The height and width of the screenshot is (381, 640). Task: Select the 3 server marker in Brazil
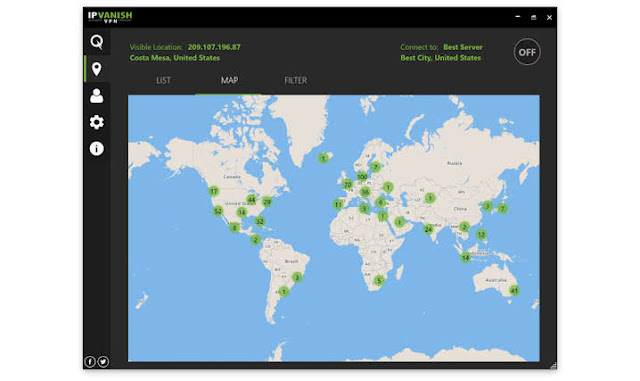[x=297, y=278]
